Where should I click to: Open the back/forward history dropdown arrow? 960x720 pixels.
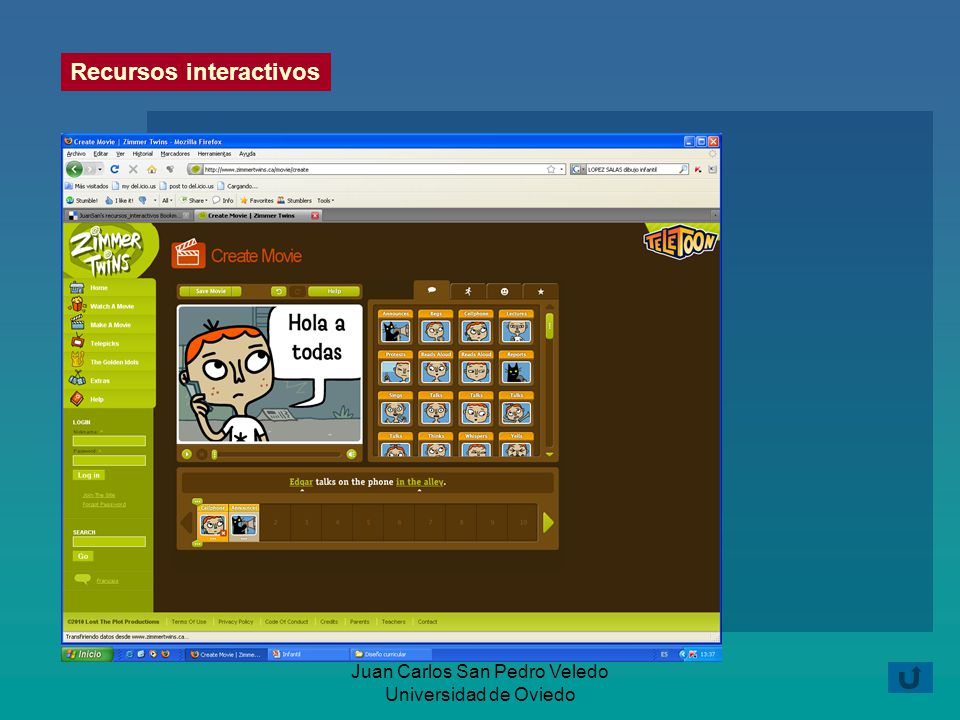click(x=100, y=170)
